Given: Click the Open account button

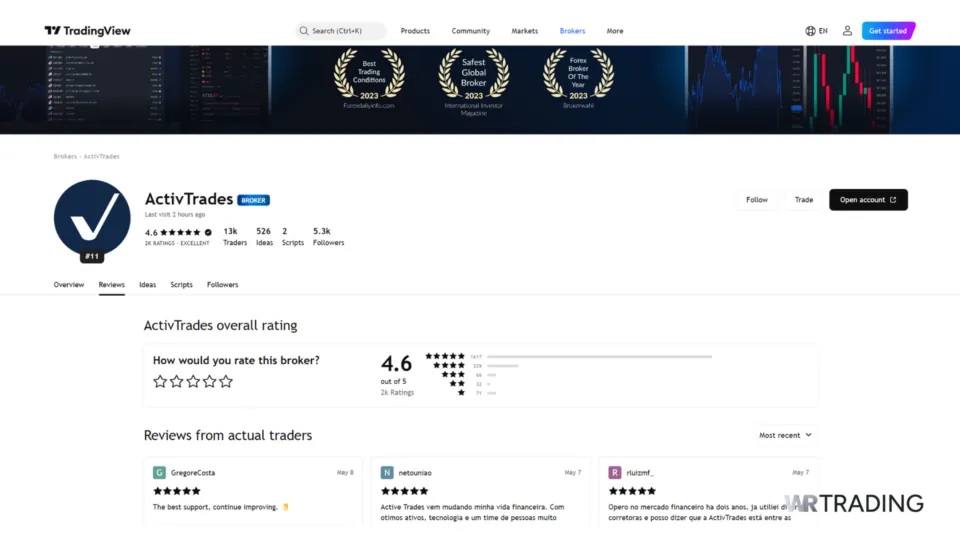Looking at the screenshot, I should (x=868, y=200).
